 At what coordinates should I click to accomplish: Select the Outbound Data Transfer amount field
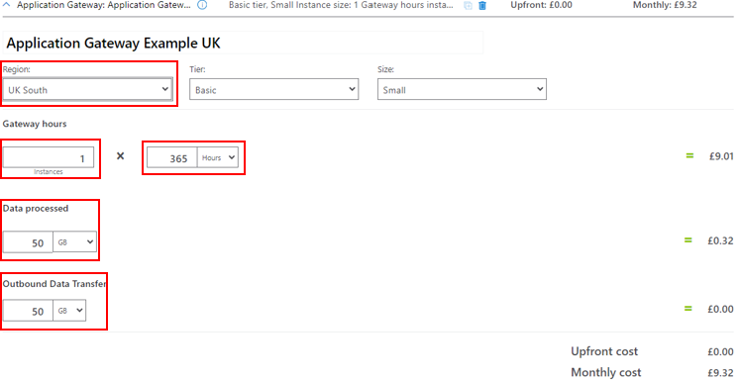(28, 311)
